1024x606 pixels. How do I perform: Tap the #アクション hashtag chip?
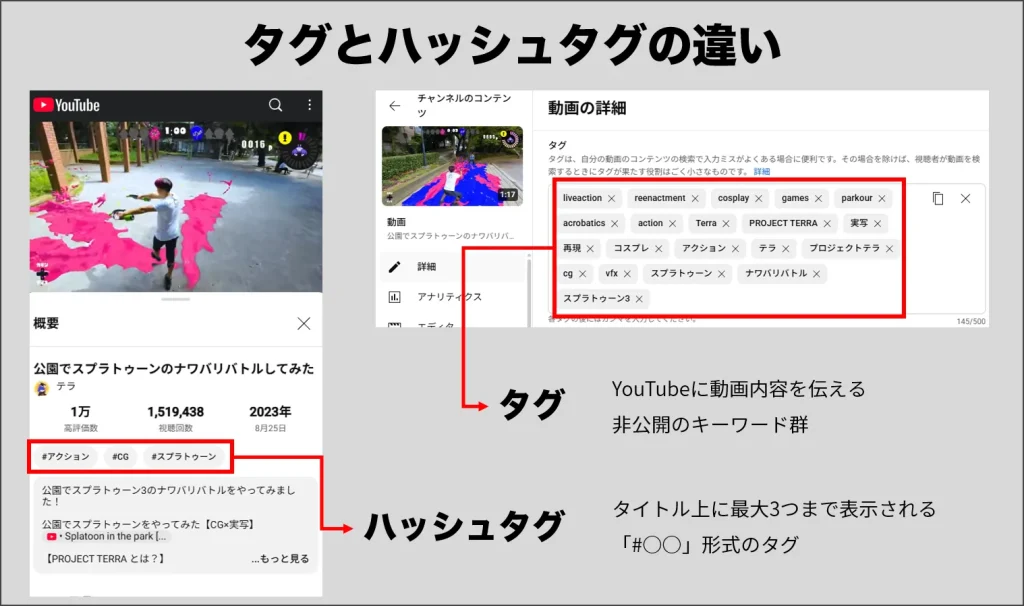65,456
